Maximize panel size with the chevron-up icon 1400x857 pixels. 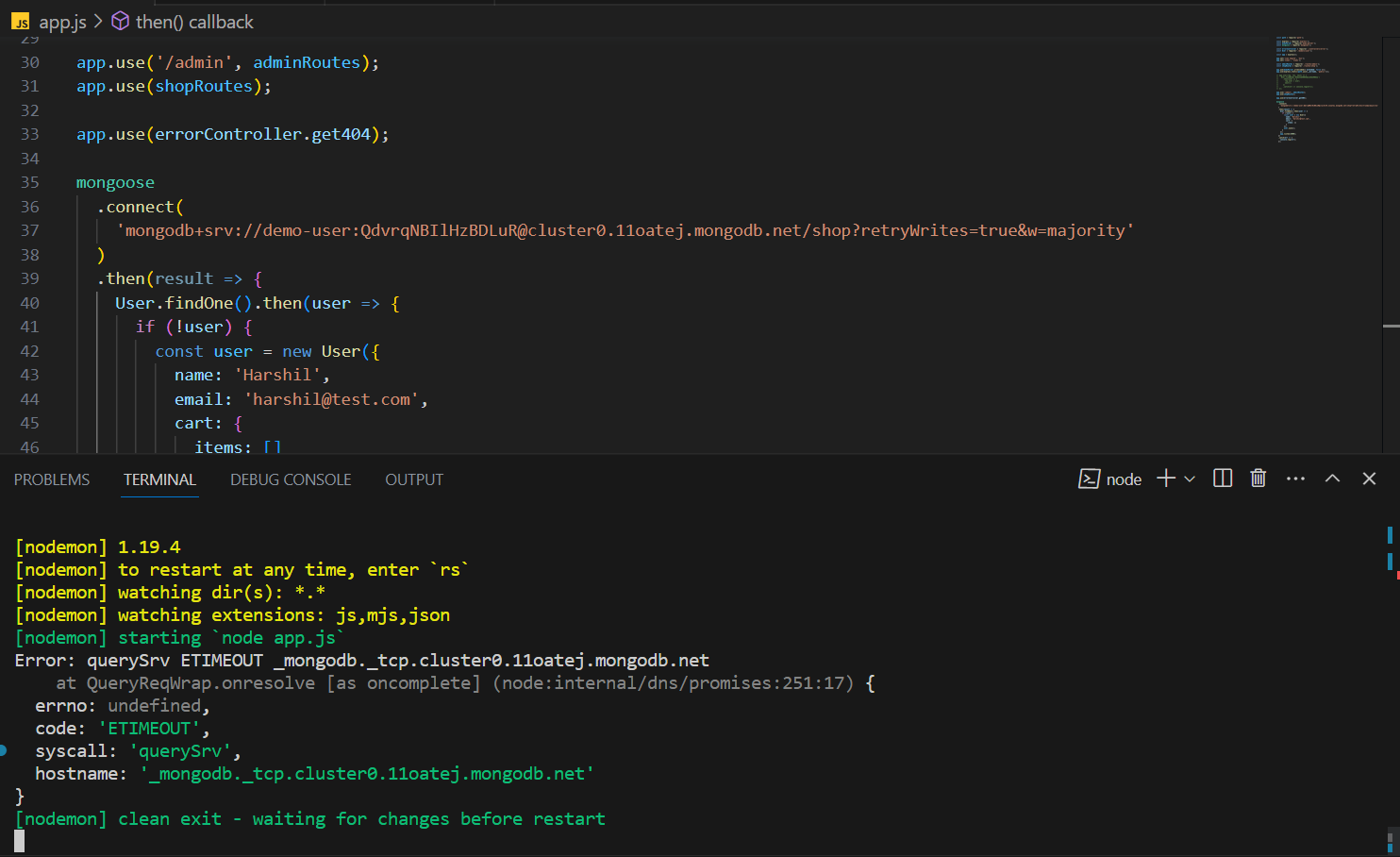1332,479
